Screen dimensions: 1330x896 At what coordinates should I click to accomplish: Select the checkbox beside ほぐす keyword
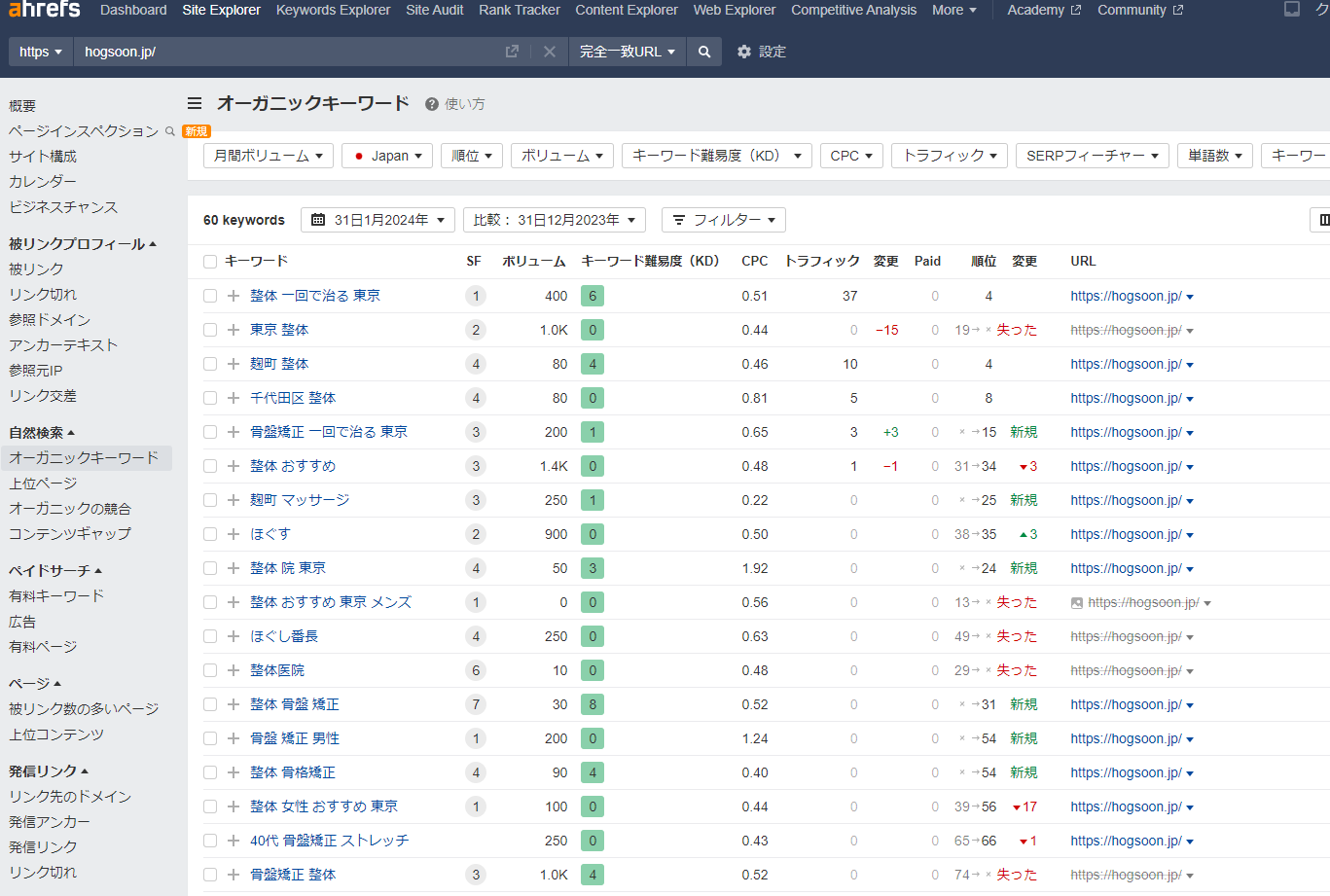210,534
